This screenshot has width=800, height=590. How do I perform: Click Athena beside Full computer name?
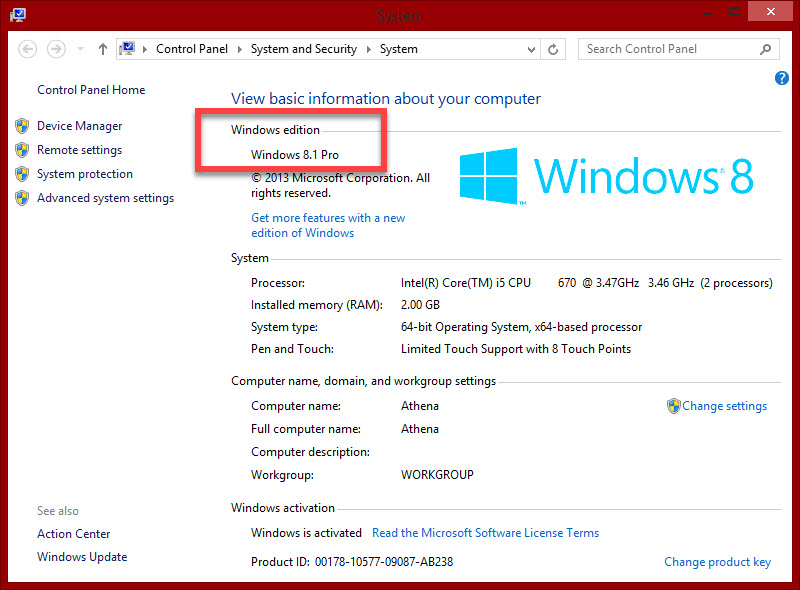click(x=419, y=429)
